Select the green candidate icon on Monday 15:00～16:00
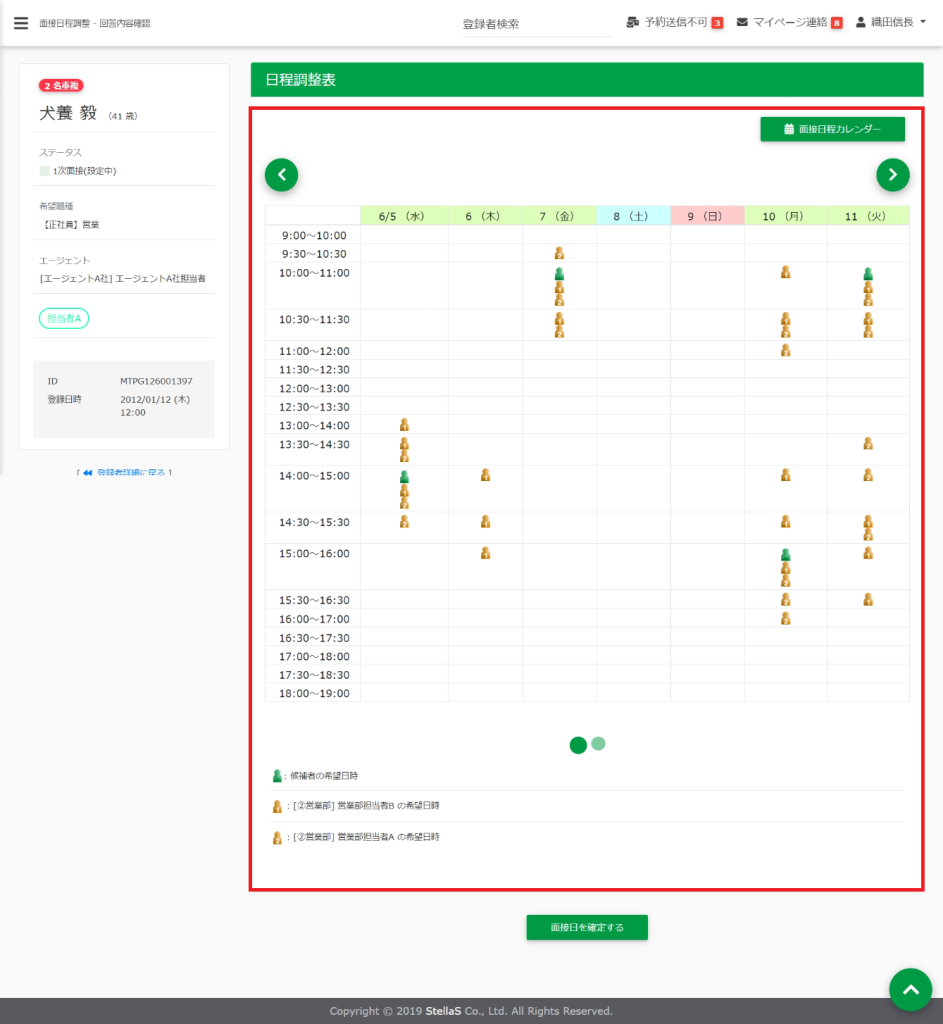The width and height of the screenshot is (943, 1024). tap(786, 555)
